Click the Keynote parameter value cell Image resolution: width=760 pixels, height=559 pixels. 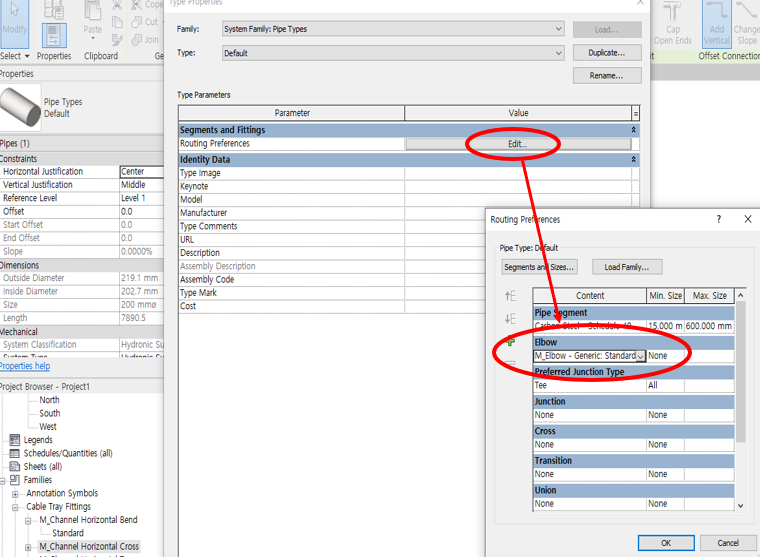click(x=518, y=186)
